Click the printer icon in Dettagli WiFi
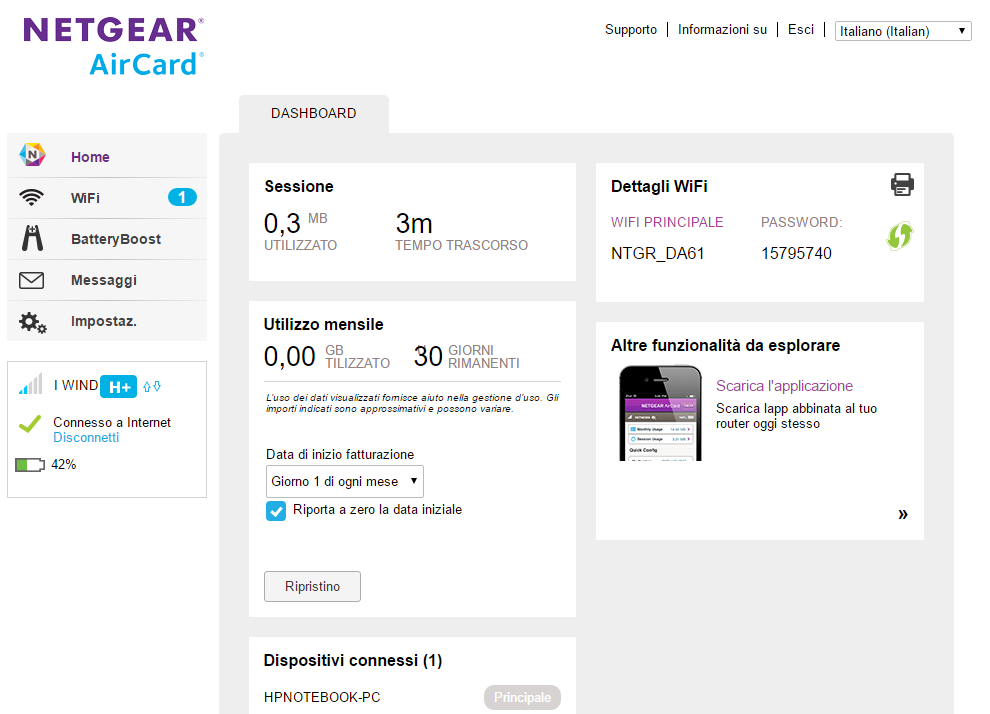Image resolution: width=990 pixels, height=714 pixels. pyautogui.click(x=902, y=184)
